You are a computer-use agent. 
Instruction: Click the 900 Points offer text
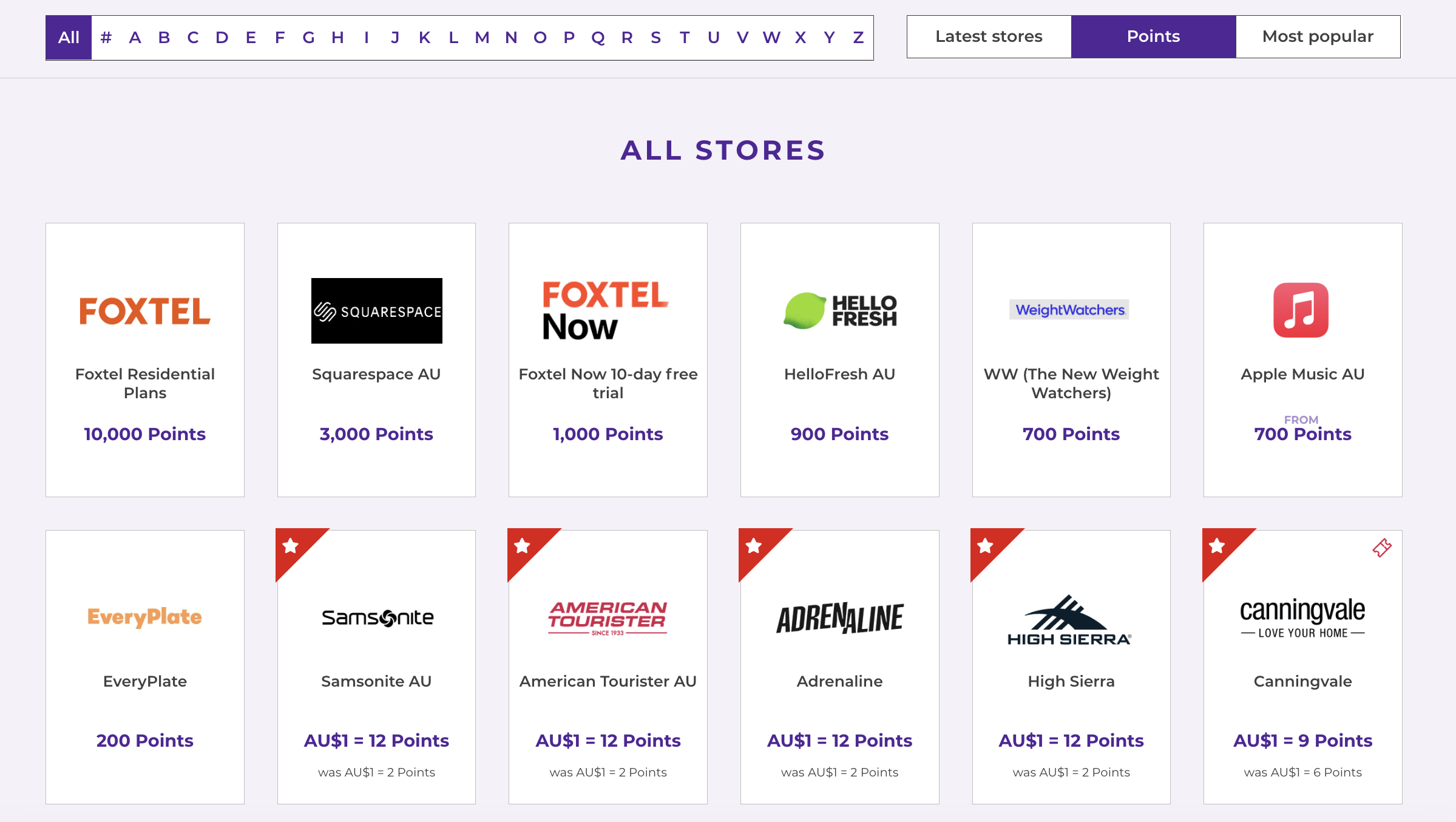[840, 434]
